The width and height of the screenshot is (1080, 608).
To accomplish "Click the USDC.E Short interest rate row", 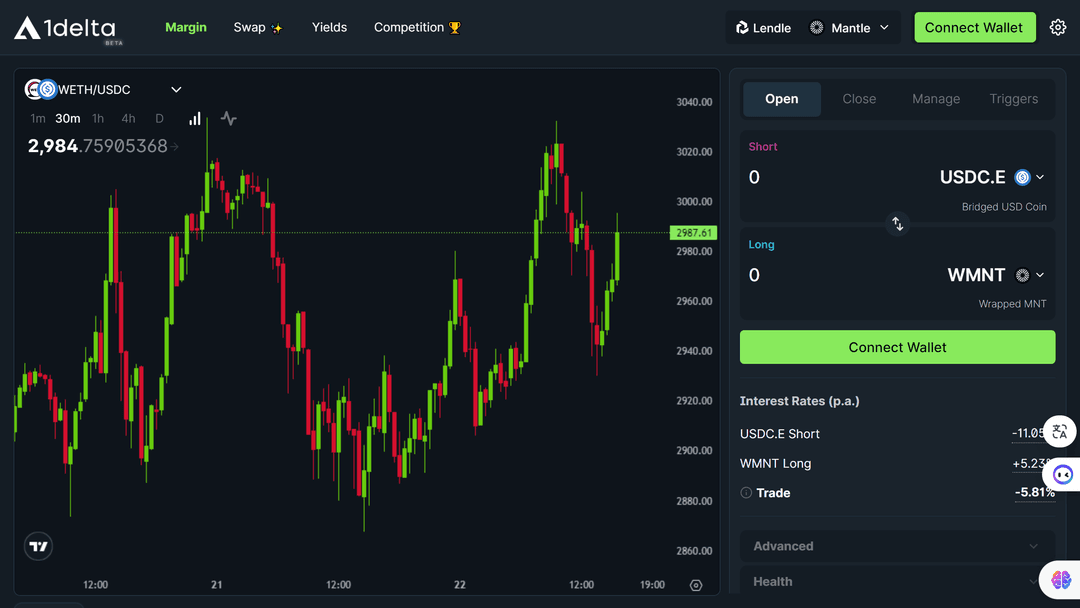I will point(897,434).
